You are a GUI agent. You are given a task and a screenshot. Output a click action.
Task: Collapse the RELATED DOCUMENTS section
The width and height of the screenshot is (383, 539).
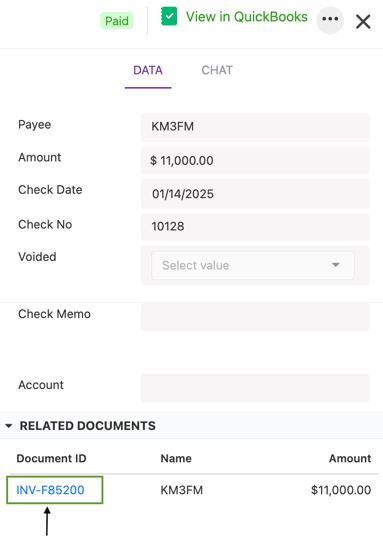point(9,426)
